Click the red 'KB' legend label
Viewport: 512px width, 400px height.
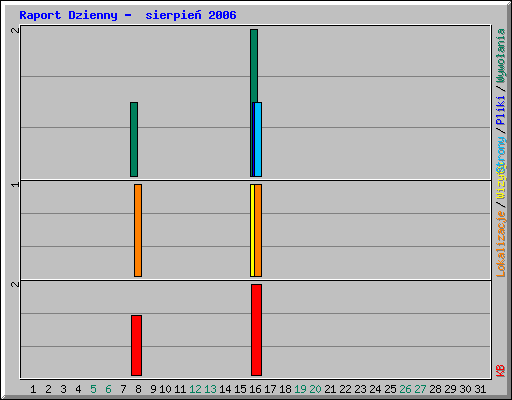[x=501, y=371]
